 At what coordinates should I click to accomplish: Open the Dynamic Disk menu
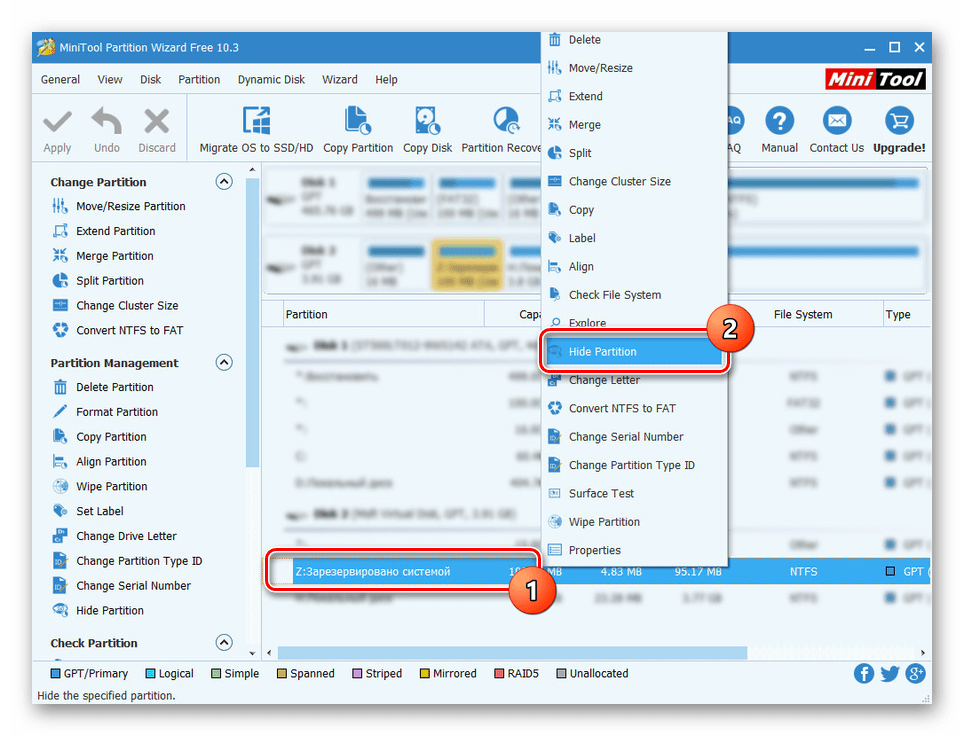(x=271, y=79)
